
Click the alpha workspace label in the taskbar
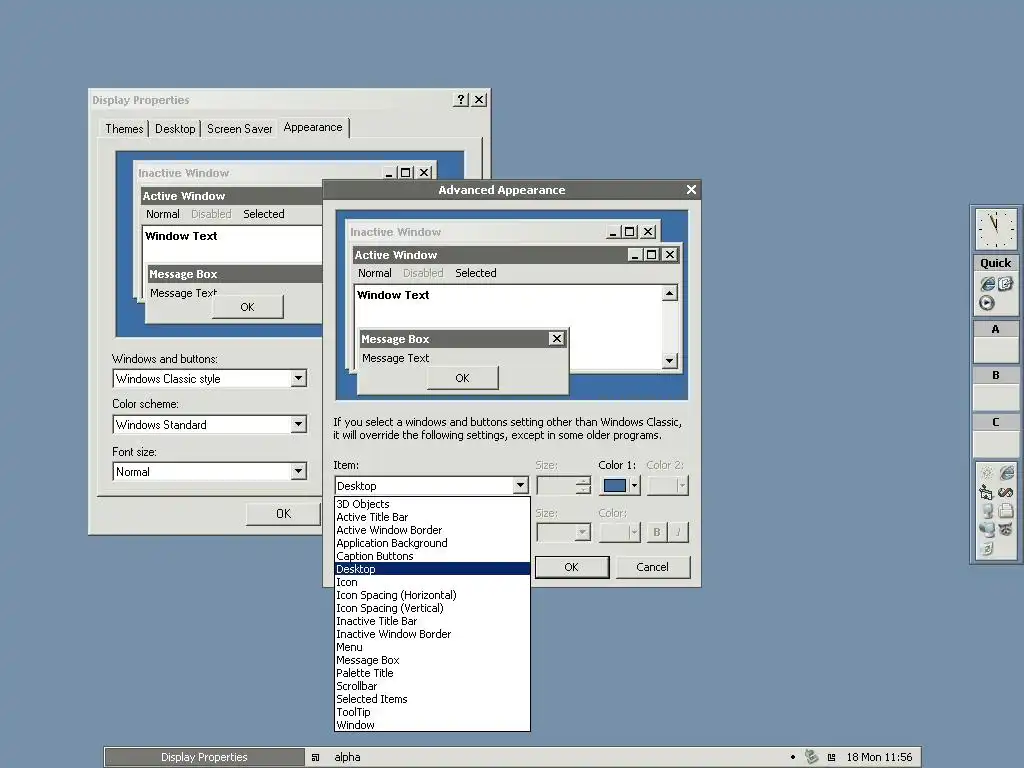[347, 758]
